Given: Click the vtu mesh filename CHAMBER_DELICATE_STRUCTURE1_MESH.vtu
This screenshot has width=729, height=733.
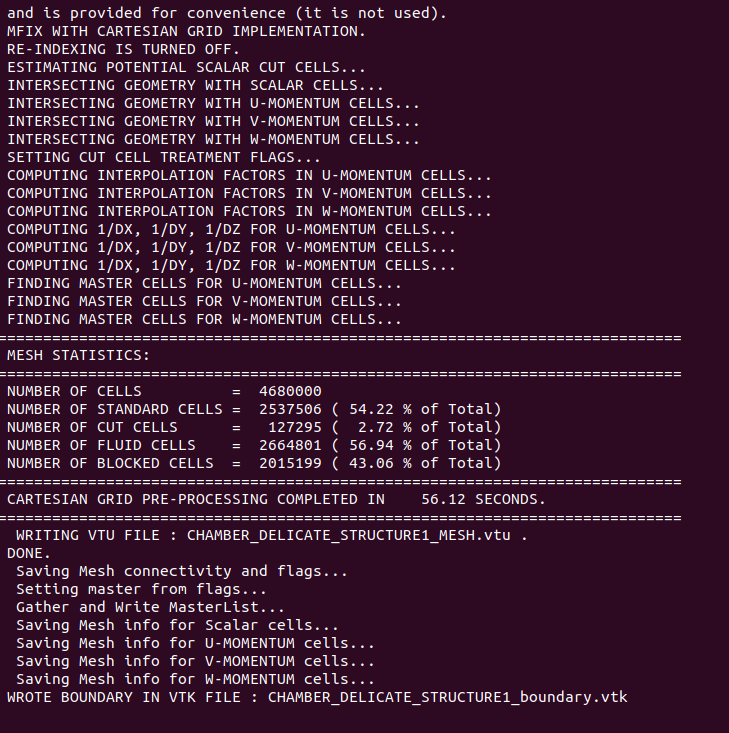Looking at the screenshot, I should (352, 535).
